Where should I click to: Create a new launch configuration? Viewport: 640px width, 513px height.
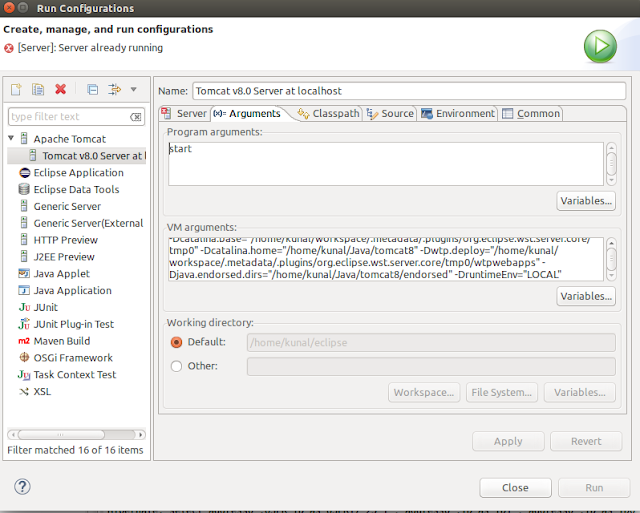point(16,89)
